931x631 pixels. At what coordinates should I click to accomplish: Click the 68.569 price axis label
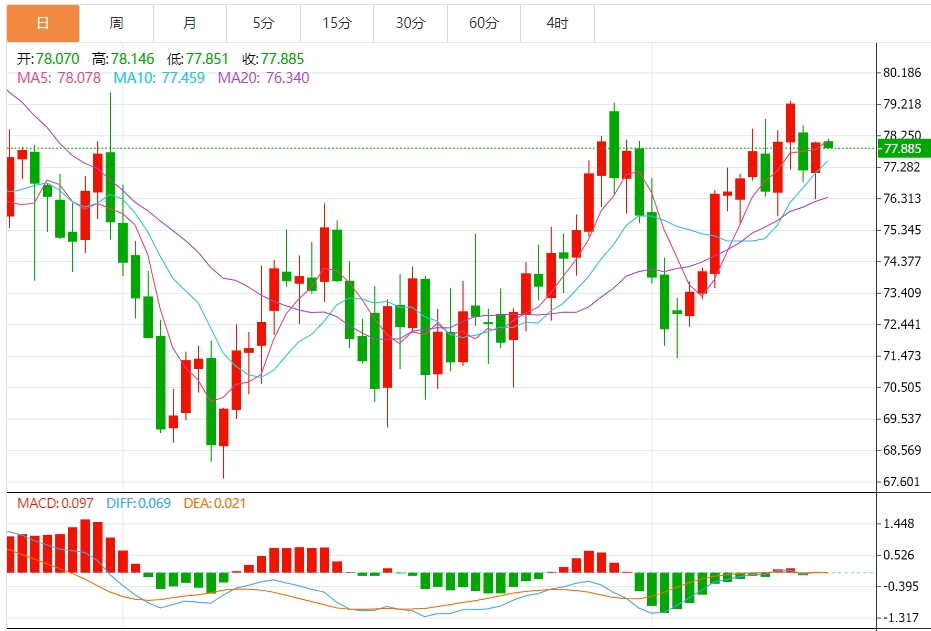pyautogui.click(x=902, y=450)
